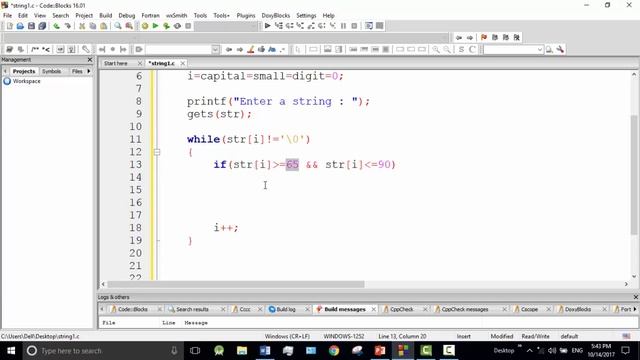Open the CppCheck messages tab
The image size is (640, 360).
(465, 309)
